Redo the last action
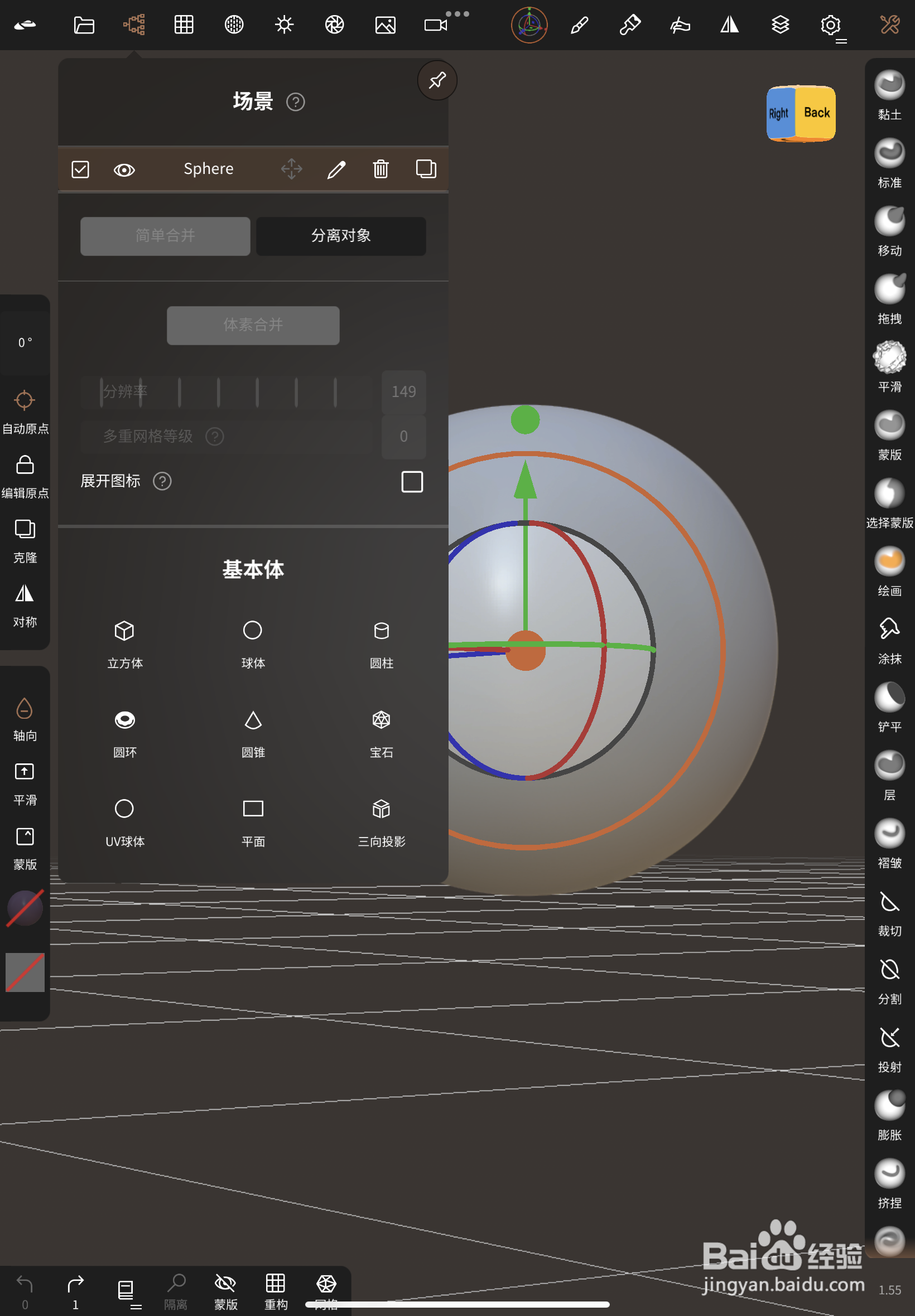Image resolution: width=915 pixels, height=1316 pixels. tap(75, 1293)
